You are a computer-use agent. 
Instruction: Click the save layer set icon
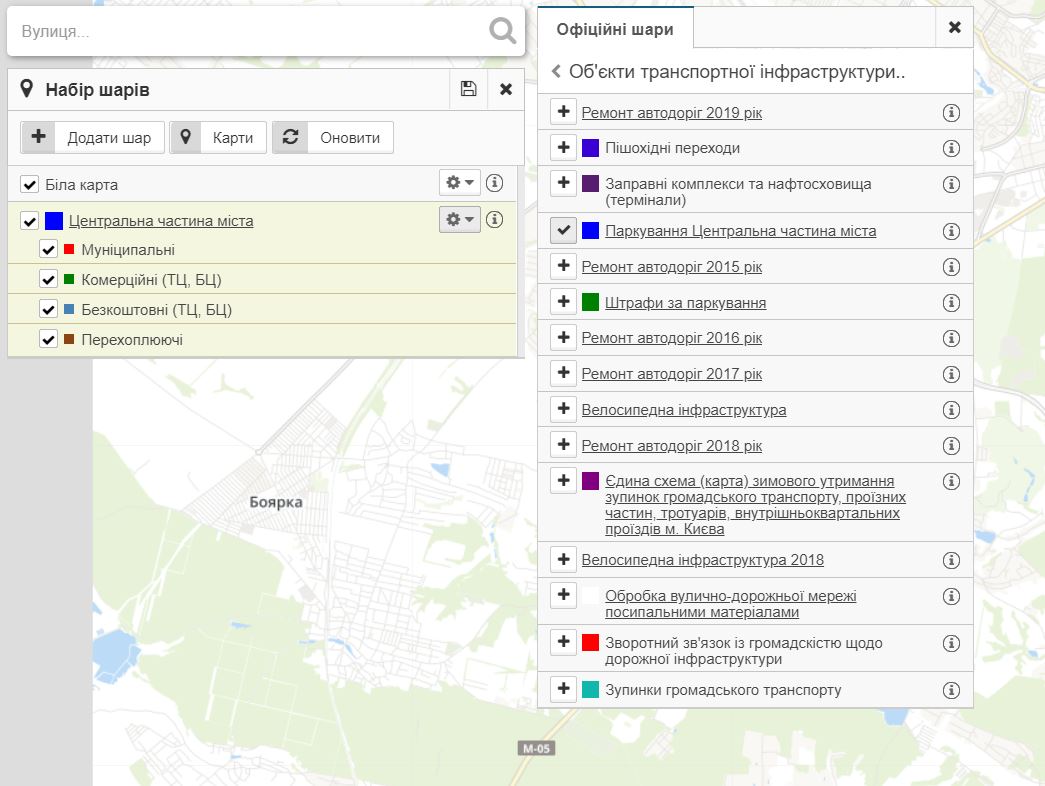pyautogui.click(x=469, y=89)
